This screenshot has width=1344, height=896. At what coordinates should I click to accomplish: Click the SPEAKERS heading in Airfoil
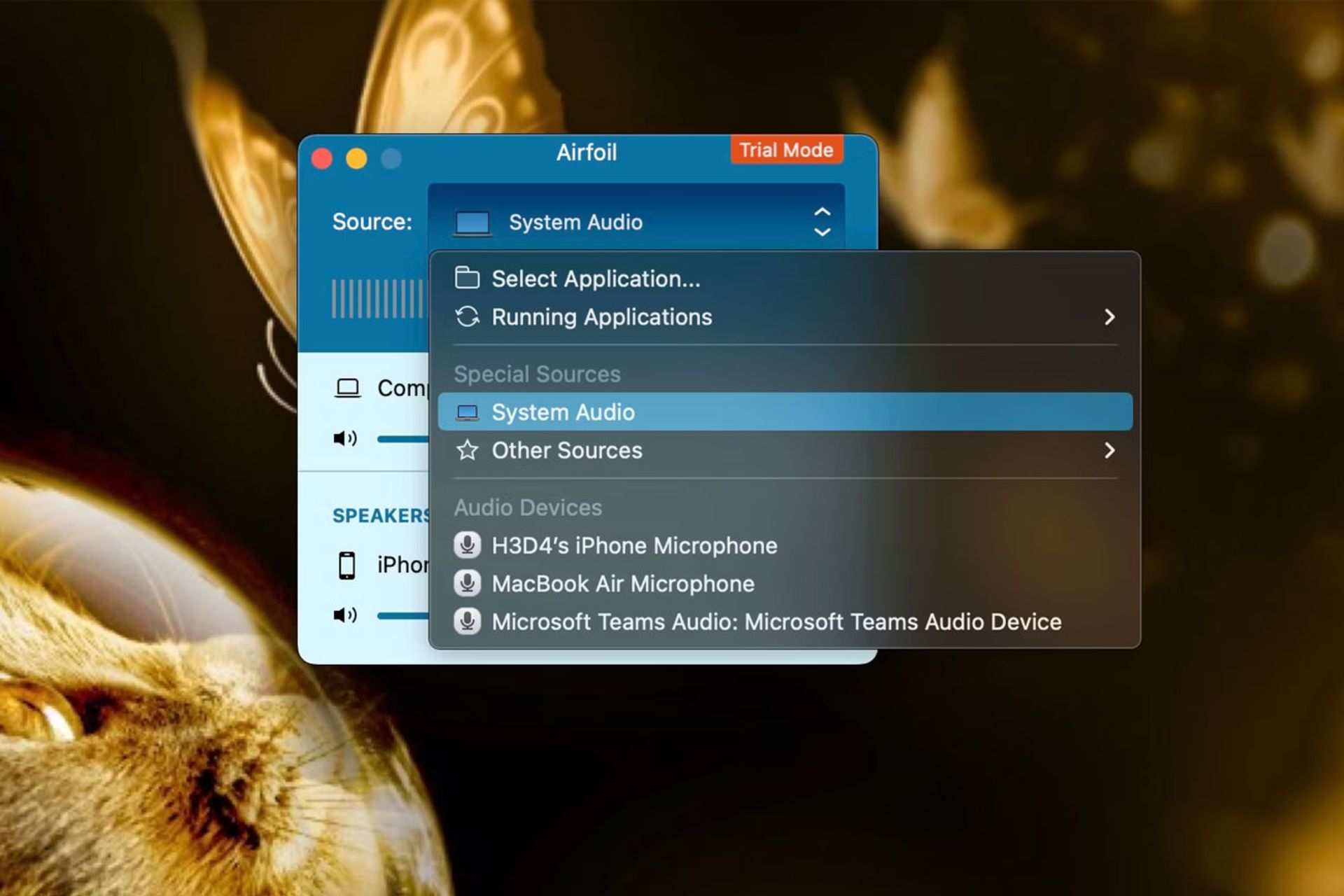[381, 516]
